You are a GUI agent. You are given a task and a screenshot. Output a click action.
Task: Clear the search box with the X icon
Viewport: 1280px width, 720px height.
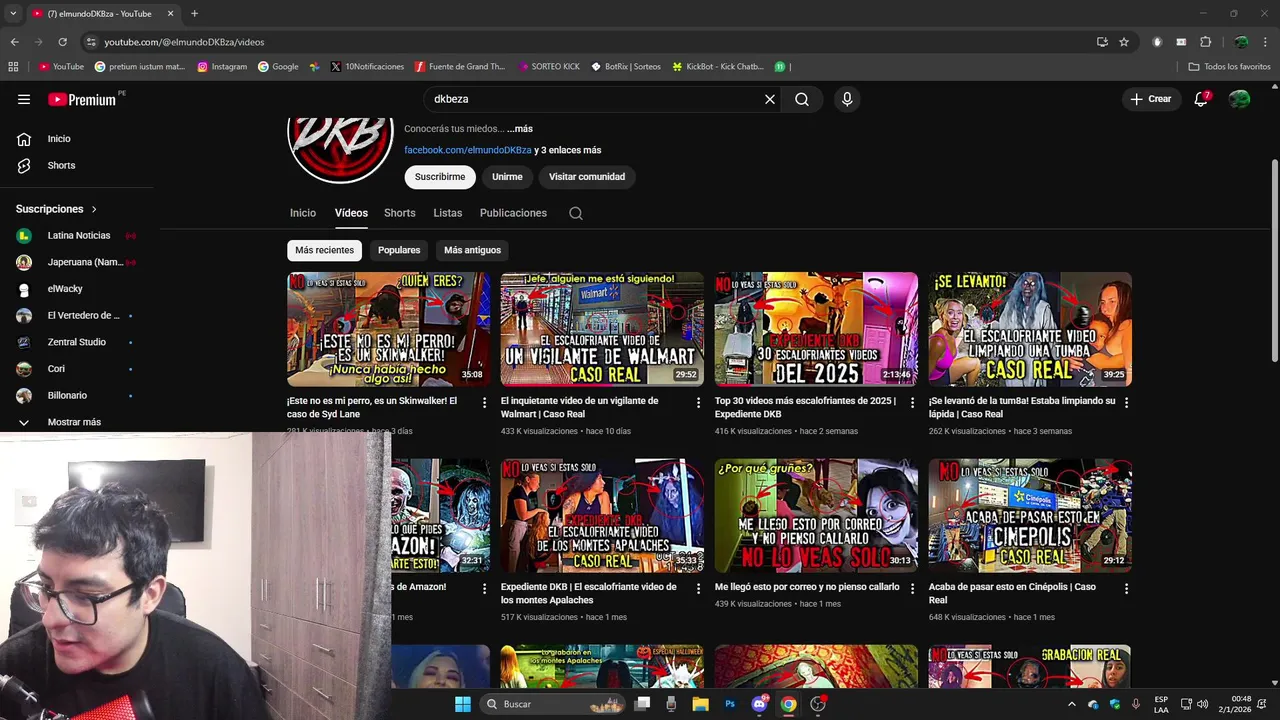[x=770, y=99]
